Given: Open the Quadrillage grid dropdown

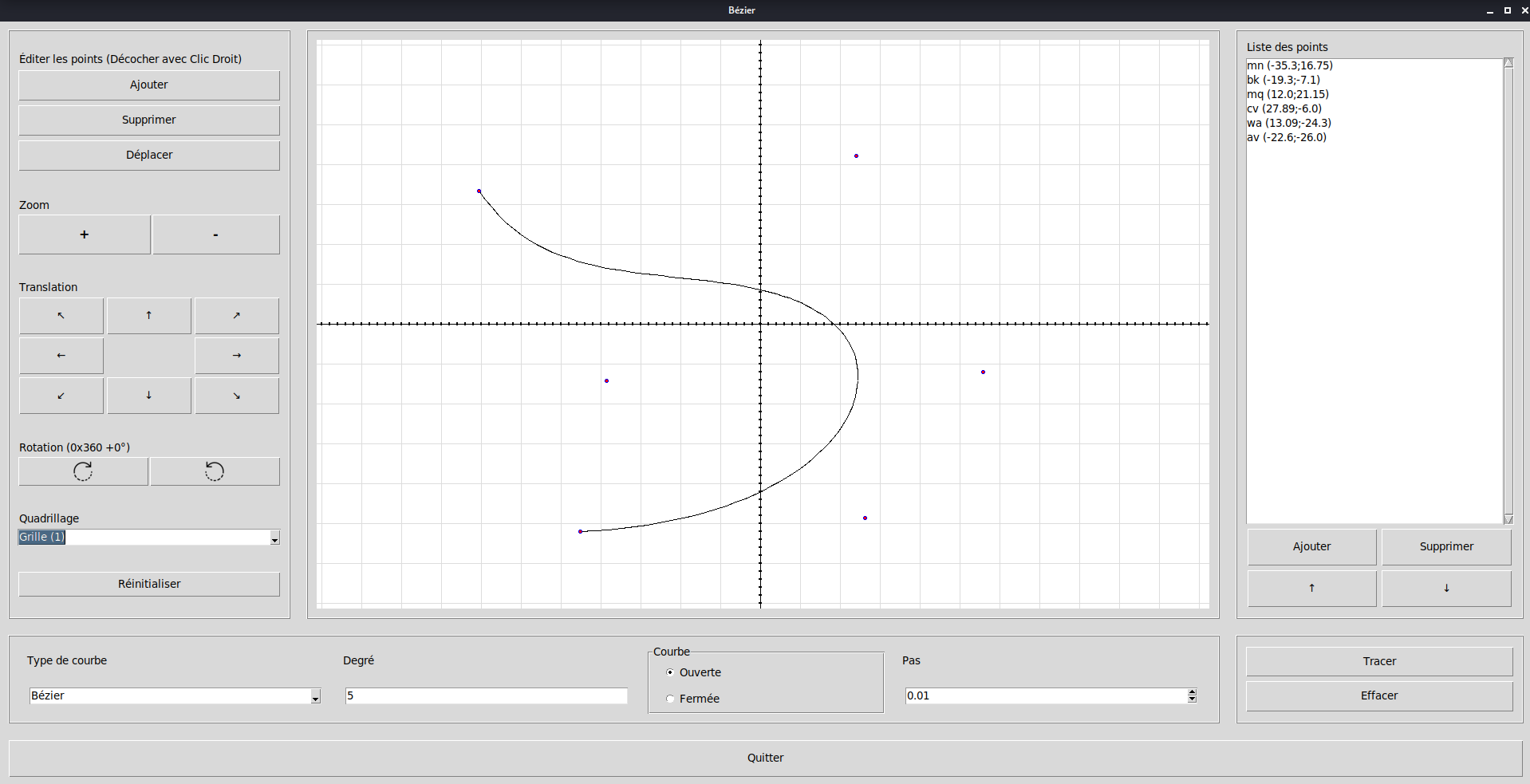Looking at the screenshot, I should pos(274,537).
